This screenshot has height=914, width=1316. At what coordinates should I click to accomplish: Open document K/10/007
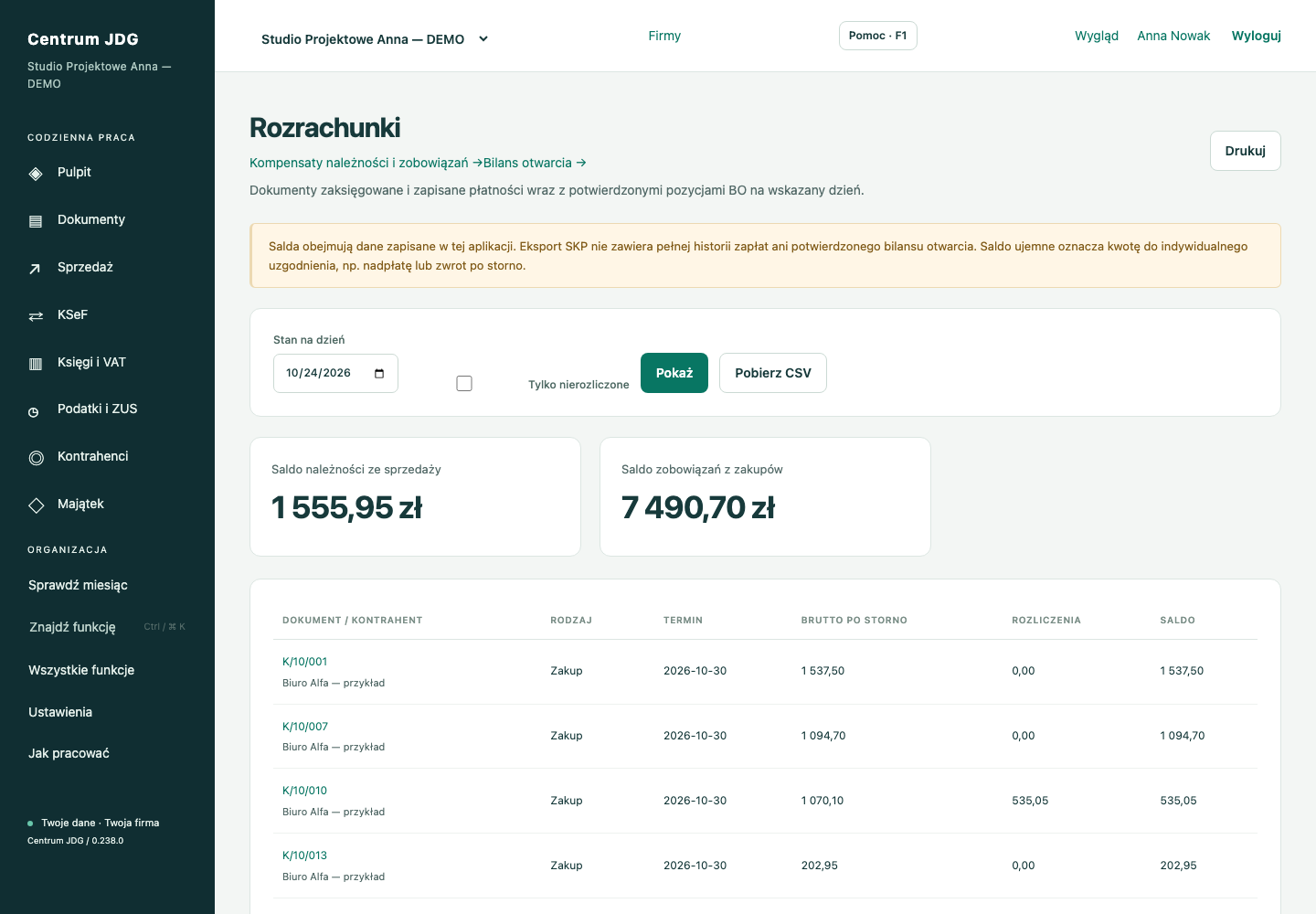305,727
